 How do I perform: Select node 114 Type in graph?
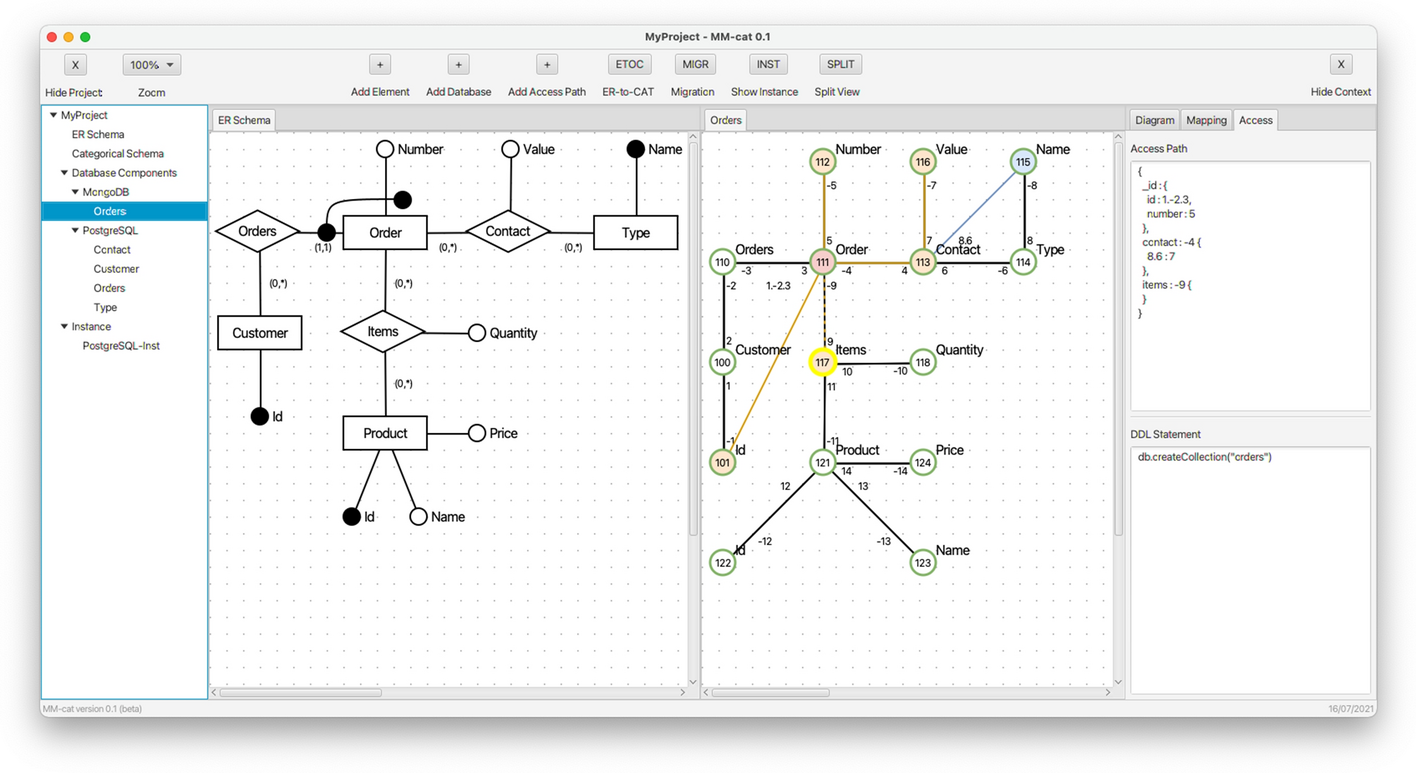[x=1022, y=262]
